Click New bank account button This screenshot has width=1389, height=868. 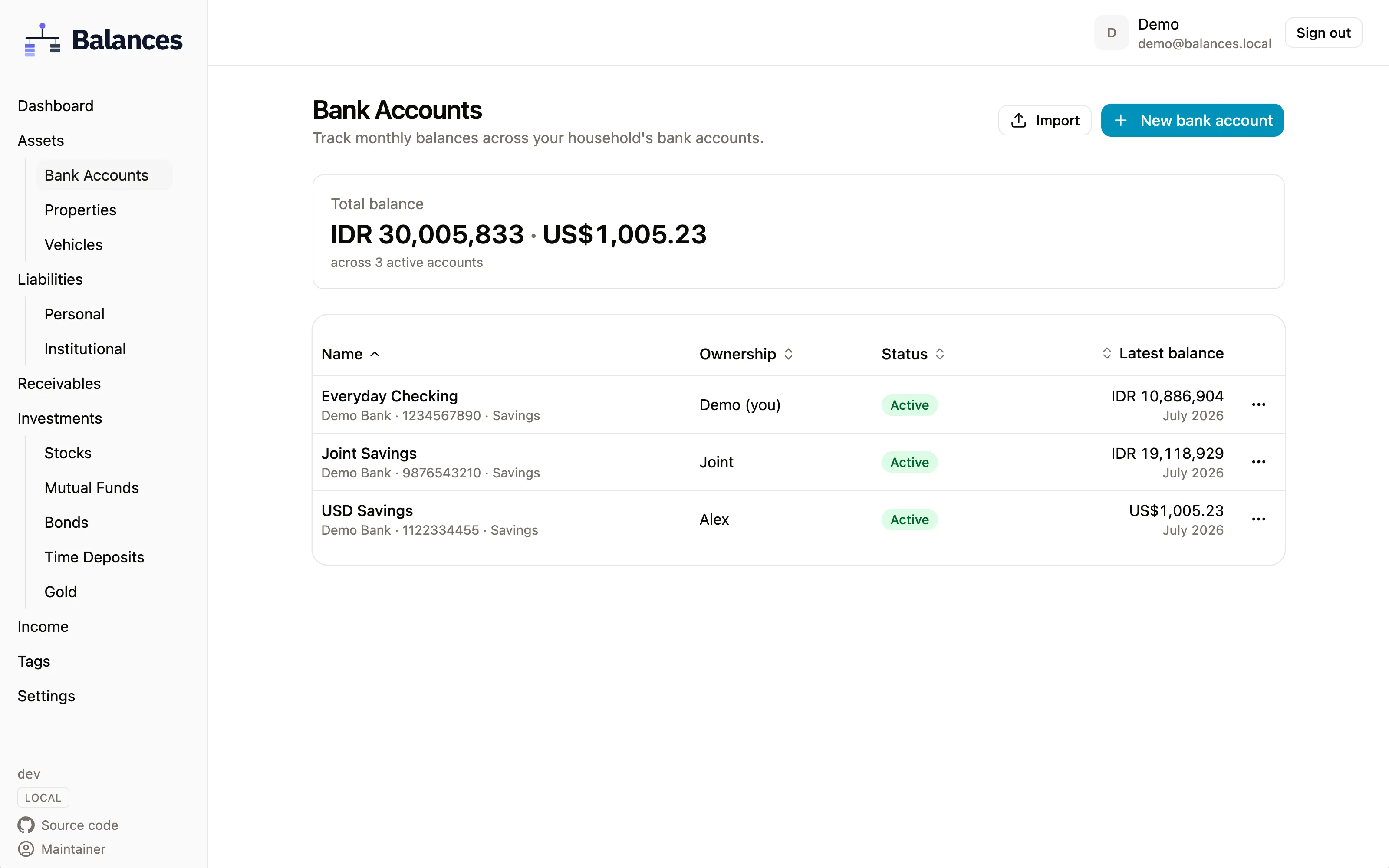[1192, 121]
